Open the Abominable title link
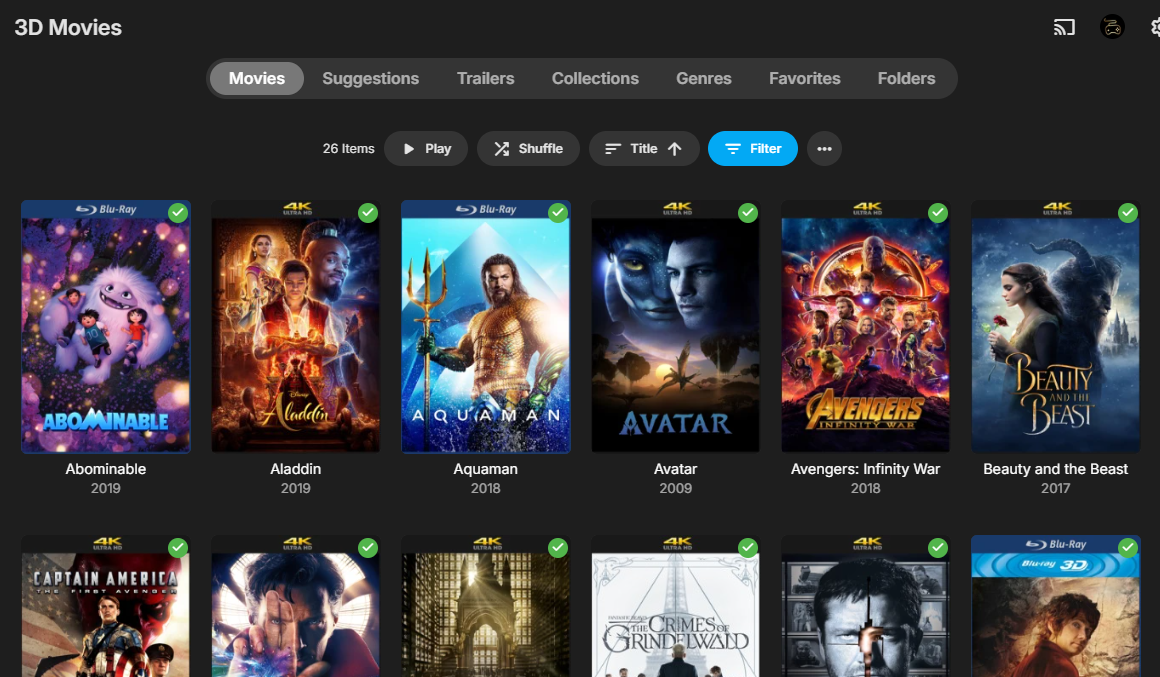 point(106,469)
